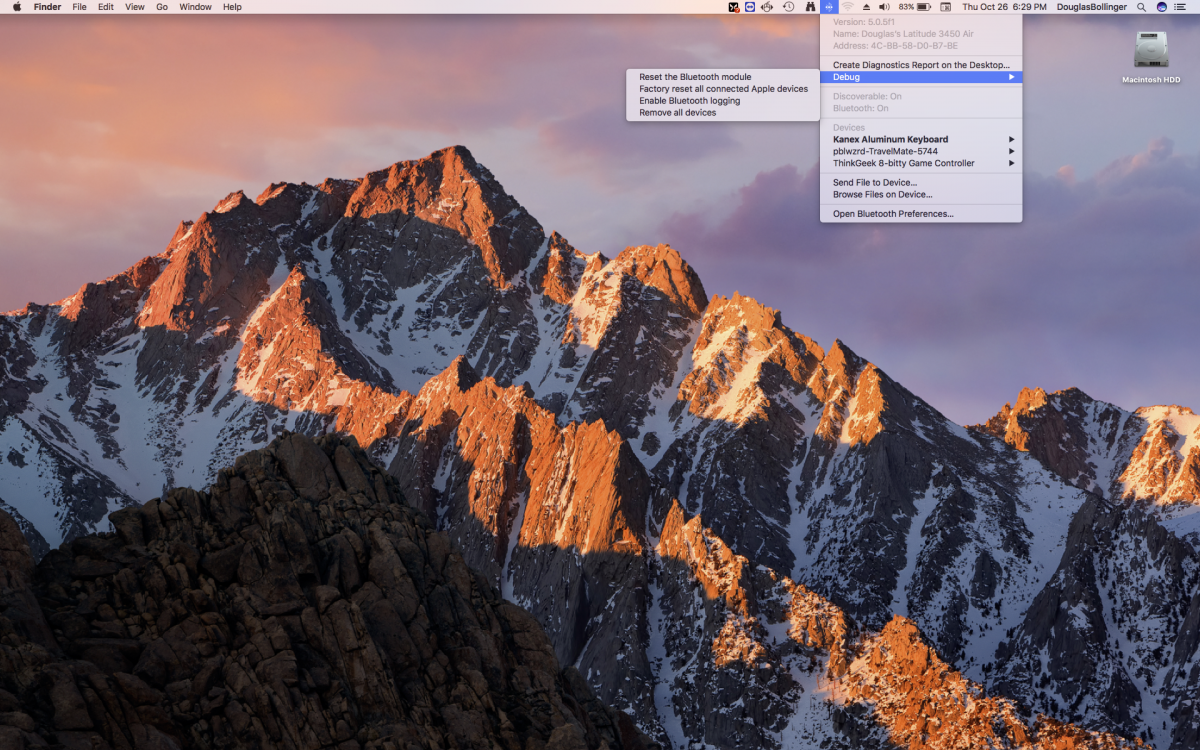The height and width of the screenshot is (750, 1200).
Task: Open Notification Center list icon
Action: click(1180, 7)
